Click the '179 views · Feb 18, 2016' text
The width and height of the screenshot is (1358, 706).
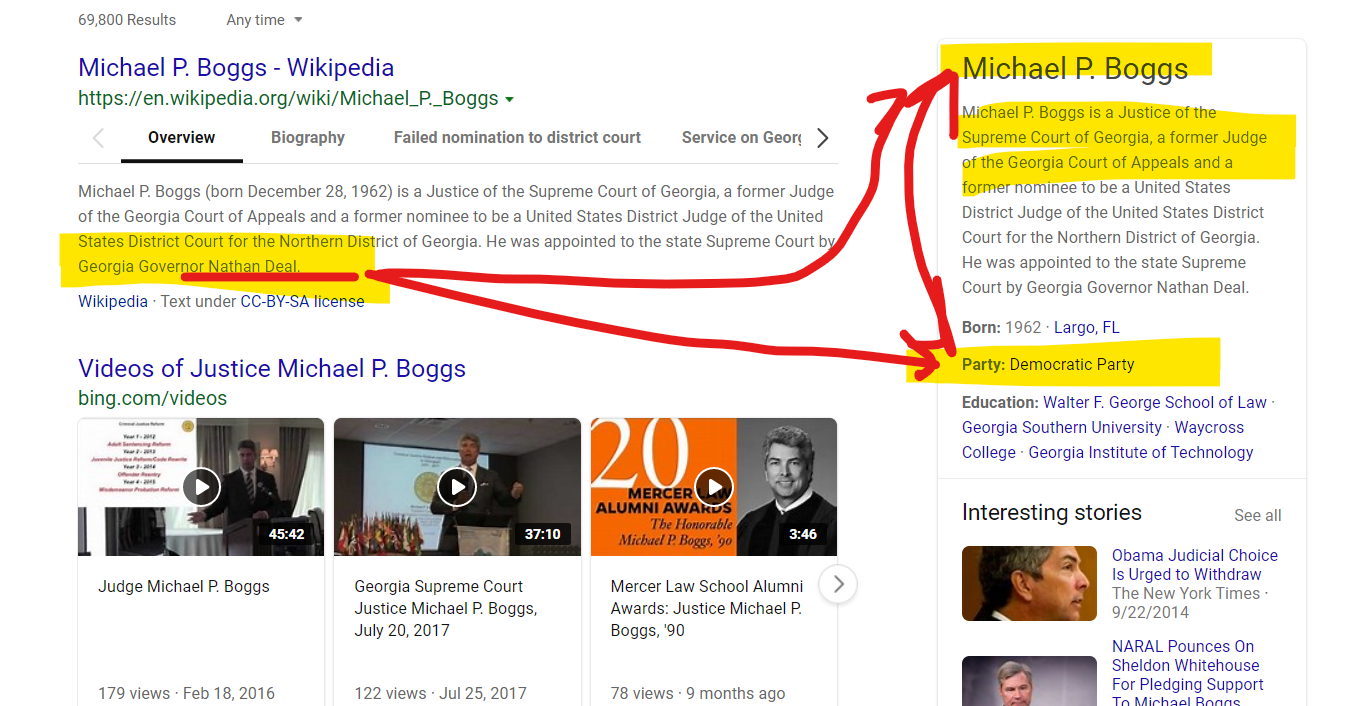coord(186,693)
